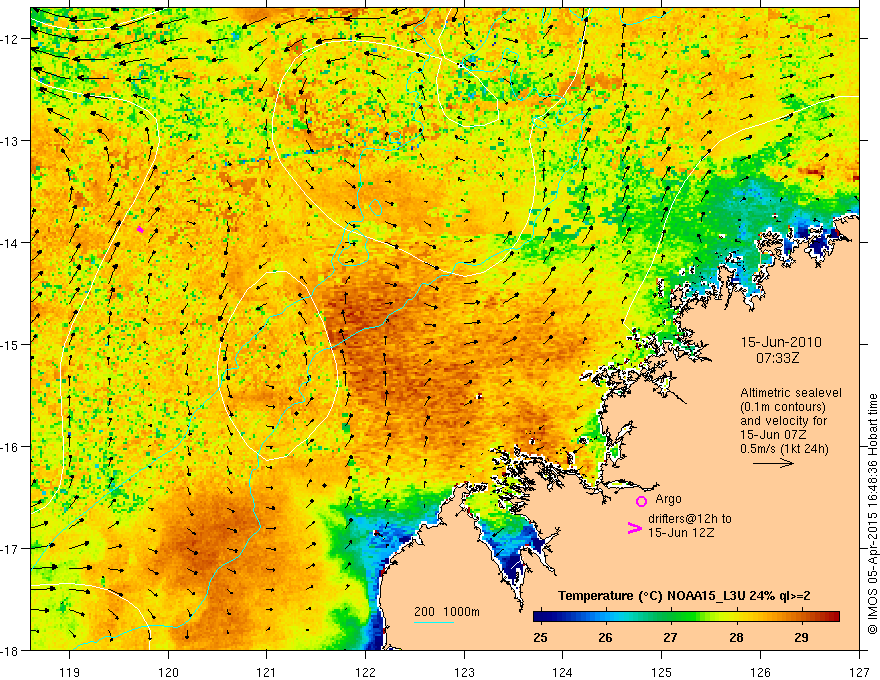
Task: Click the color bar tick label 25
Action: coord(540,638)
